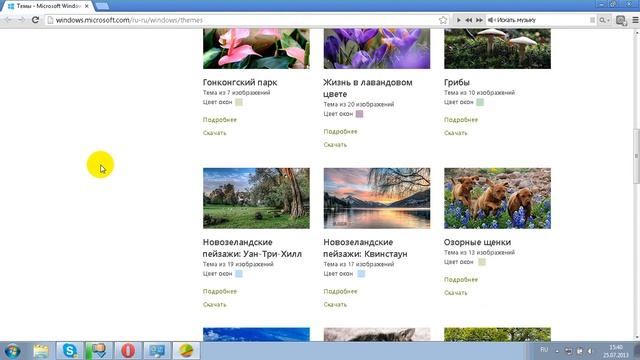Skip to next track in music toolbar
Image resolution: width=640 pixels, height=360 pixels.
tap(479, 20)
